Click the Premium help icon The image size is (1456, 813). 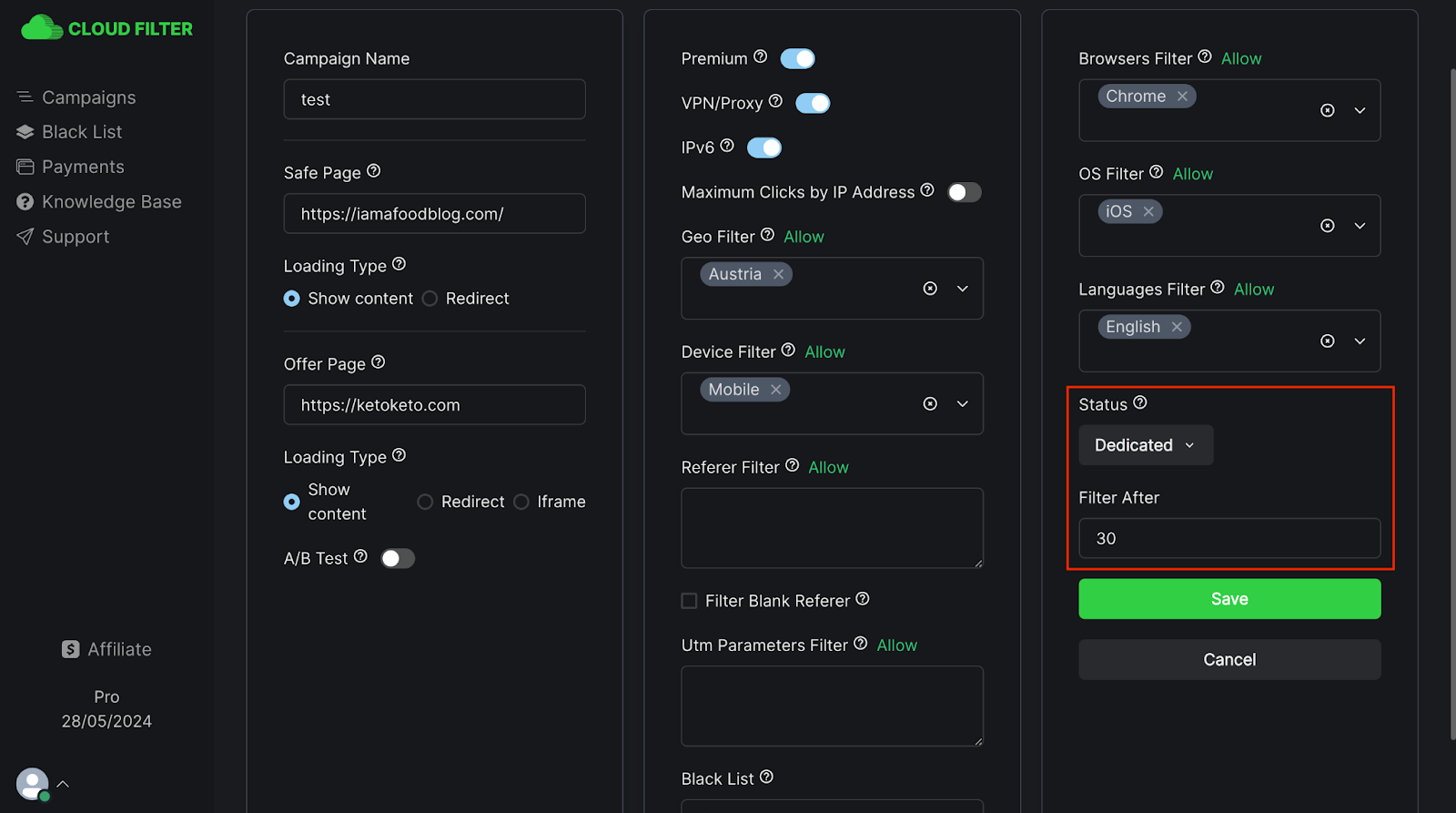[760, 56]
